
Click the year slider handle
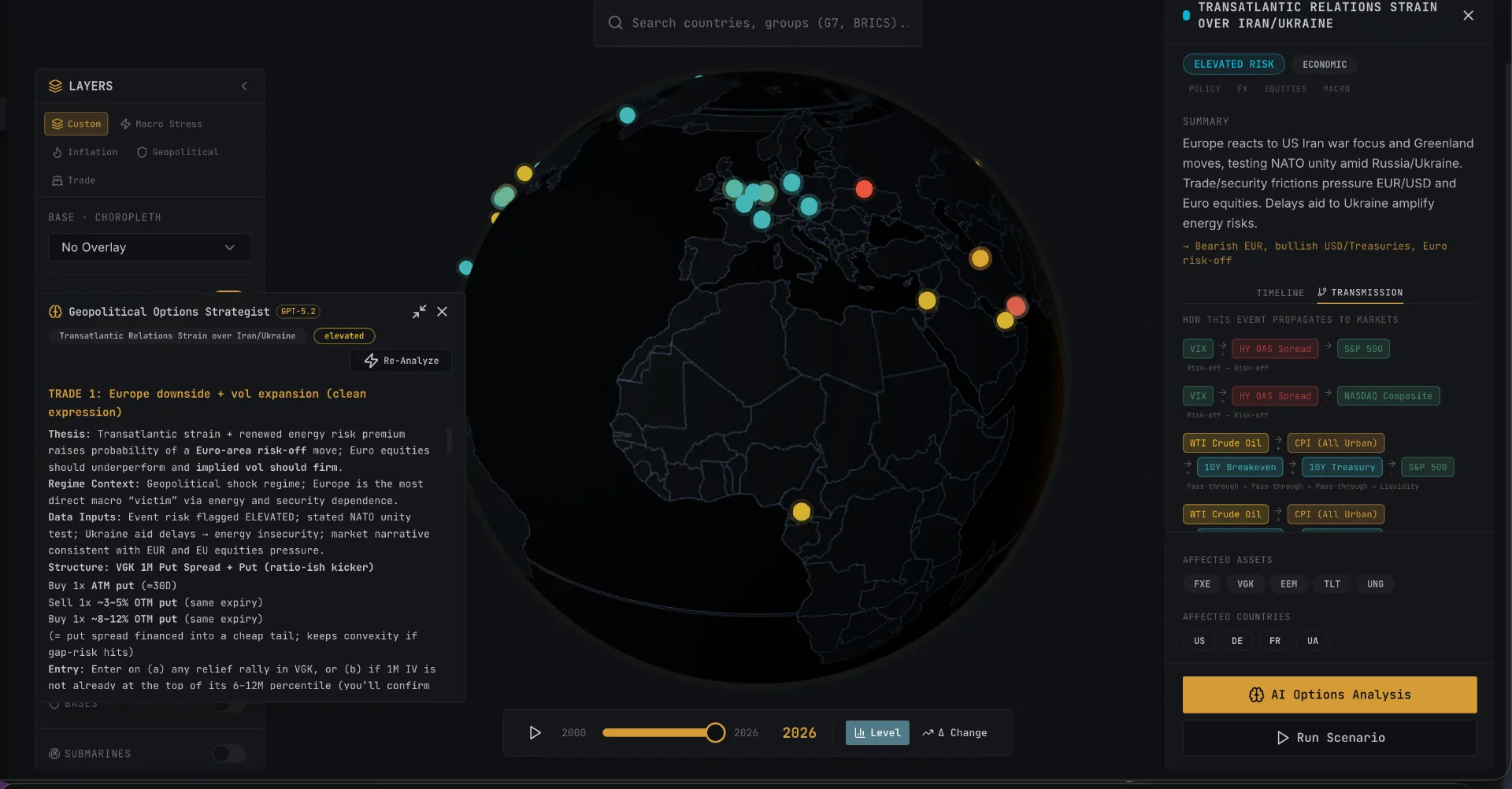(x=715, y=733)
